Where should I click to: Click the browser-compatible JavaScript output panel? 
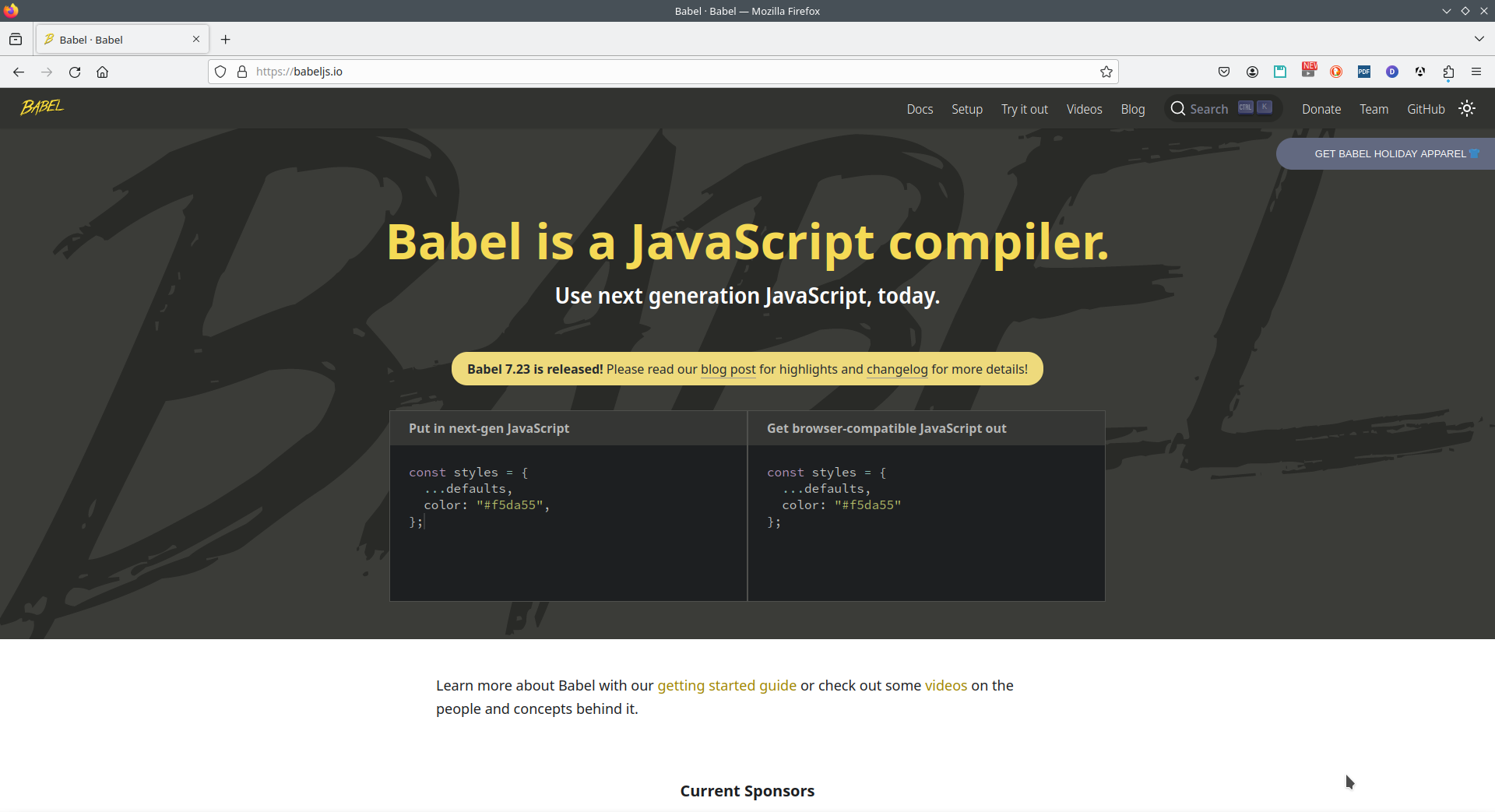point(927,522)
